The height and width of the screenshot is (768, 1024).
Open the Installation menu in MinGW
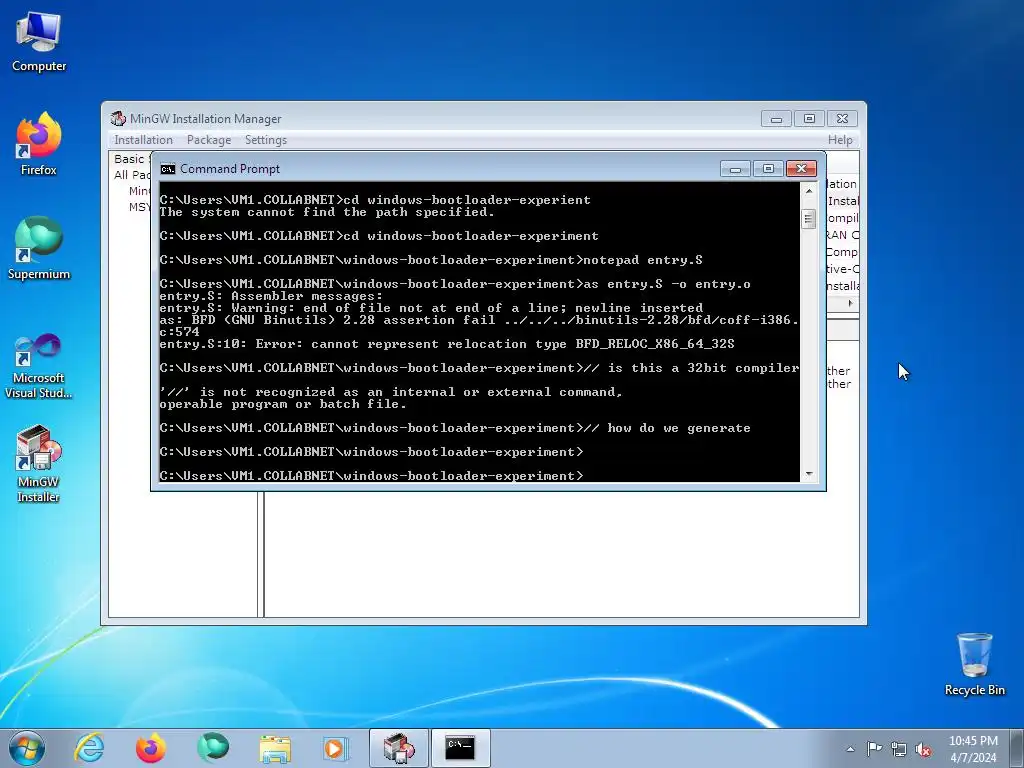143,140
